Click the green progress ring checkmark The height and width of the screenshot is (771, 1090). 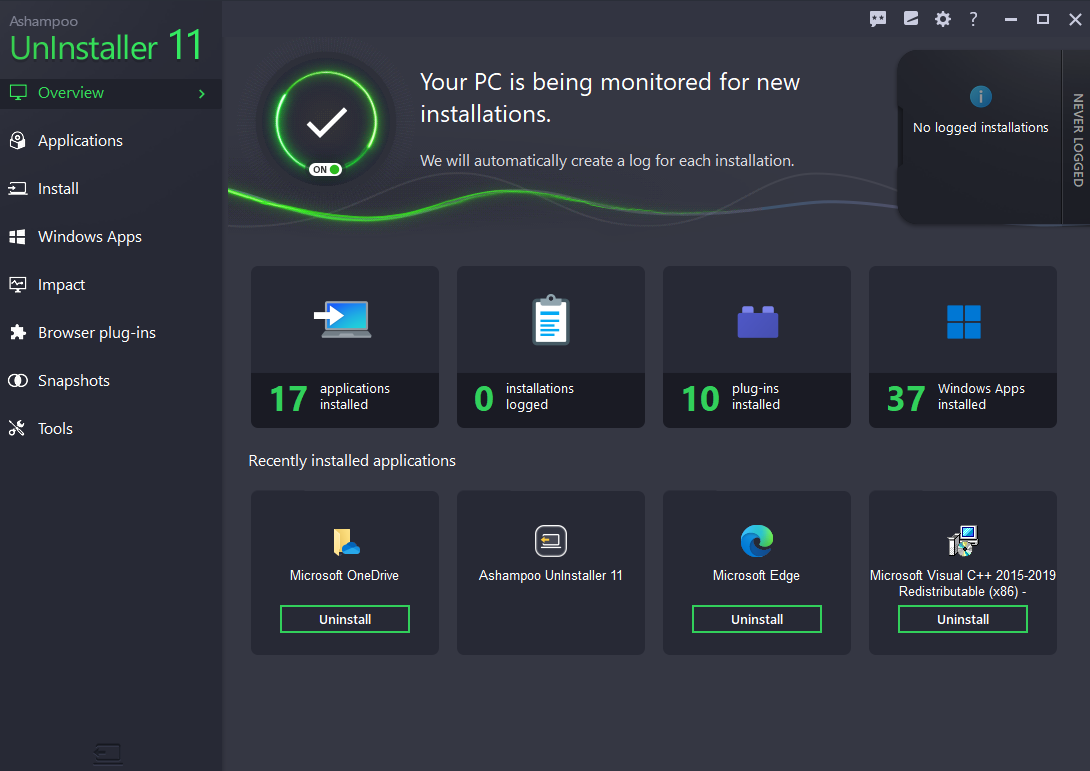pyautogui.click(x=324, y=122)
